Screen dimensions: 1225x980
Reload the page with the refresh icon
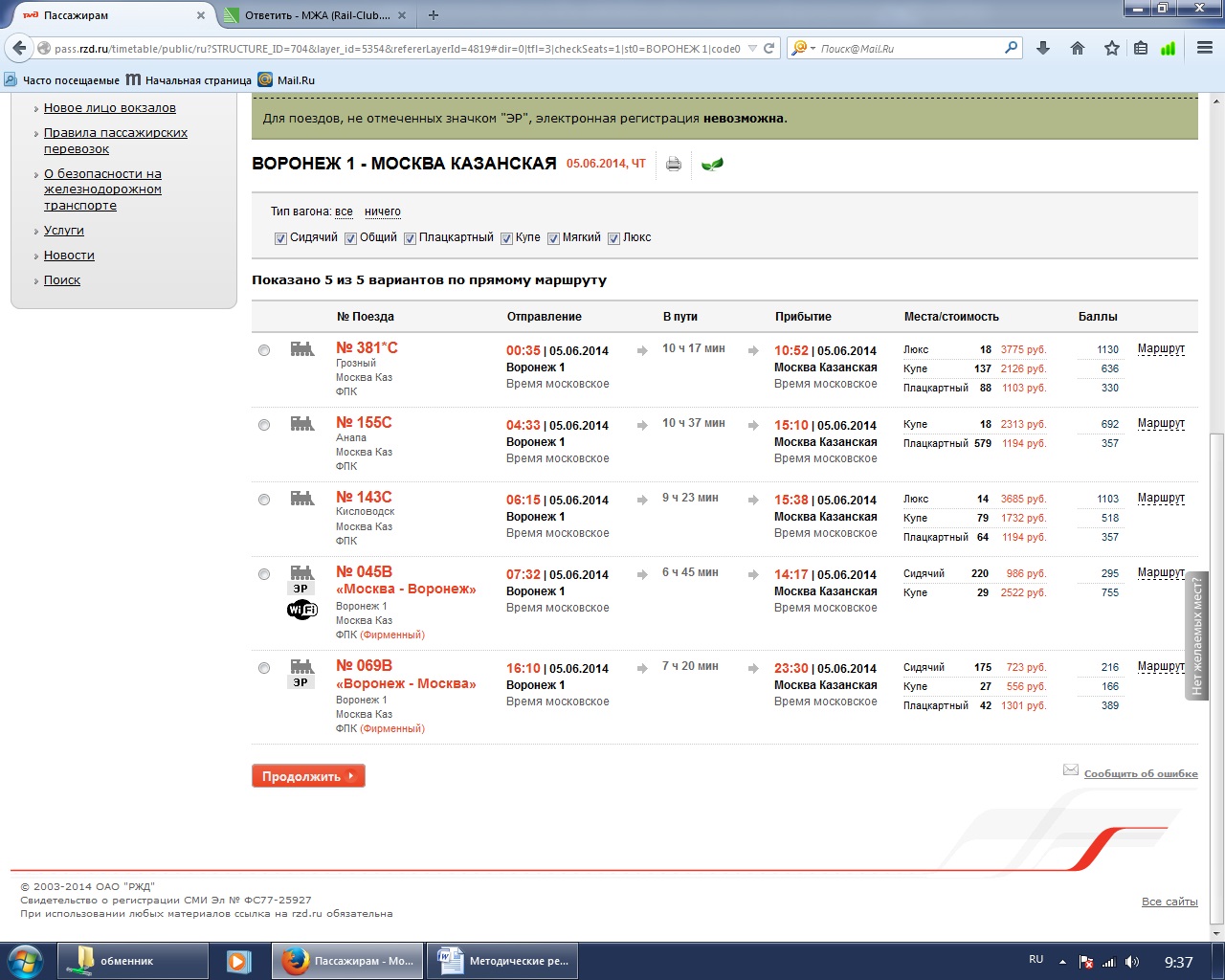[x=768, y=48]
